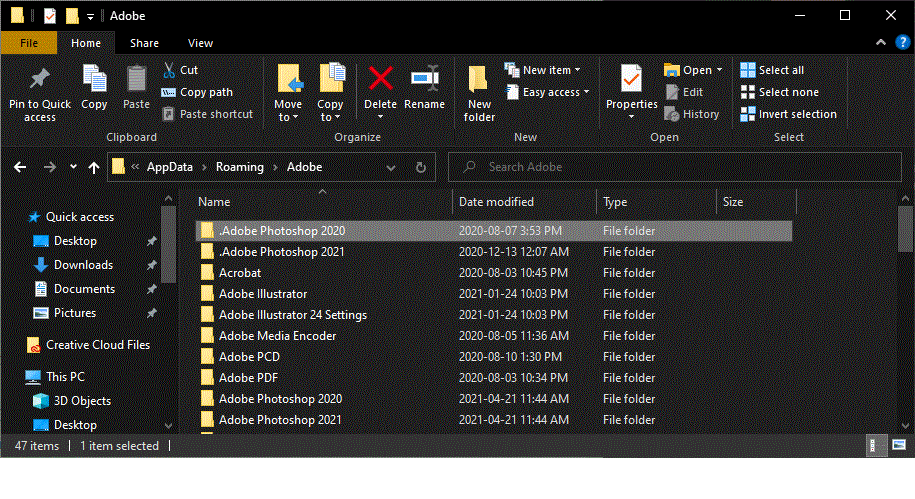Click the Rename icon

(425, 78)
